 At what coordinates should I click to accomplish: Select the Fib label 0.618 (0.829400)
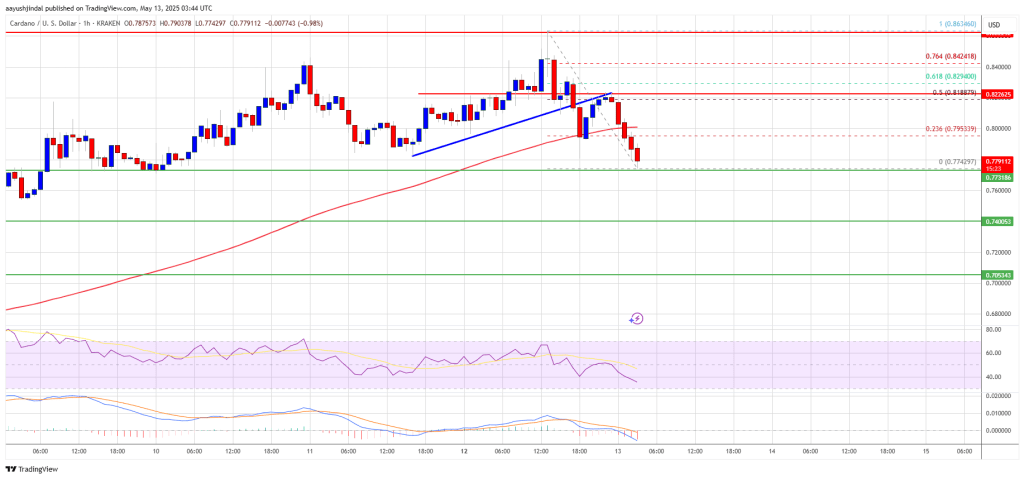pos(950,77)
